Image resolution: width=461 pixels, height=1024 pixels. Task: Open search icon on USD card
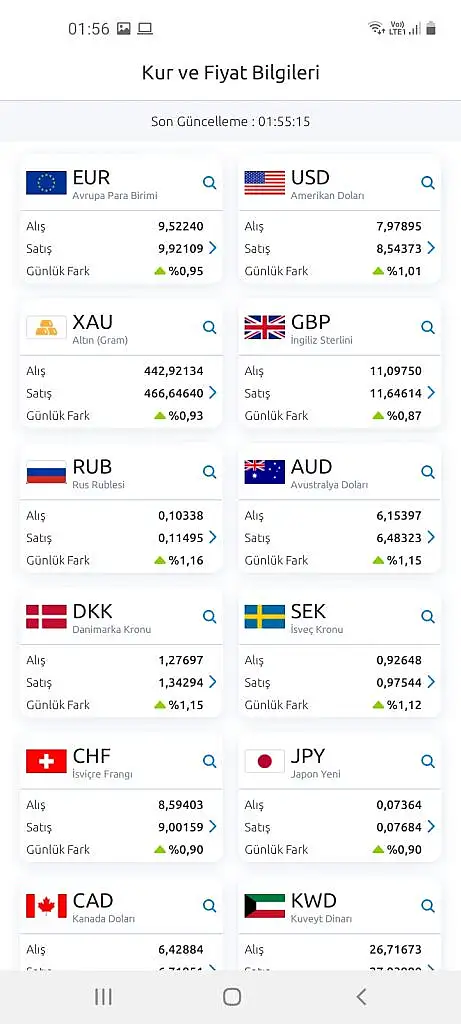[428, 183]
